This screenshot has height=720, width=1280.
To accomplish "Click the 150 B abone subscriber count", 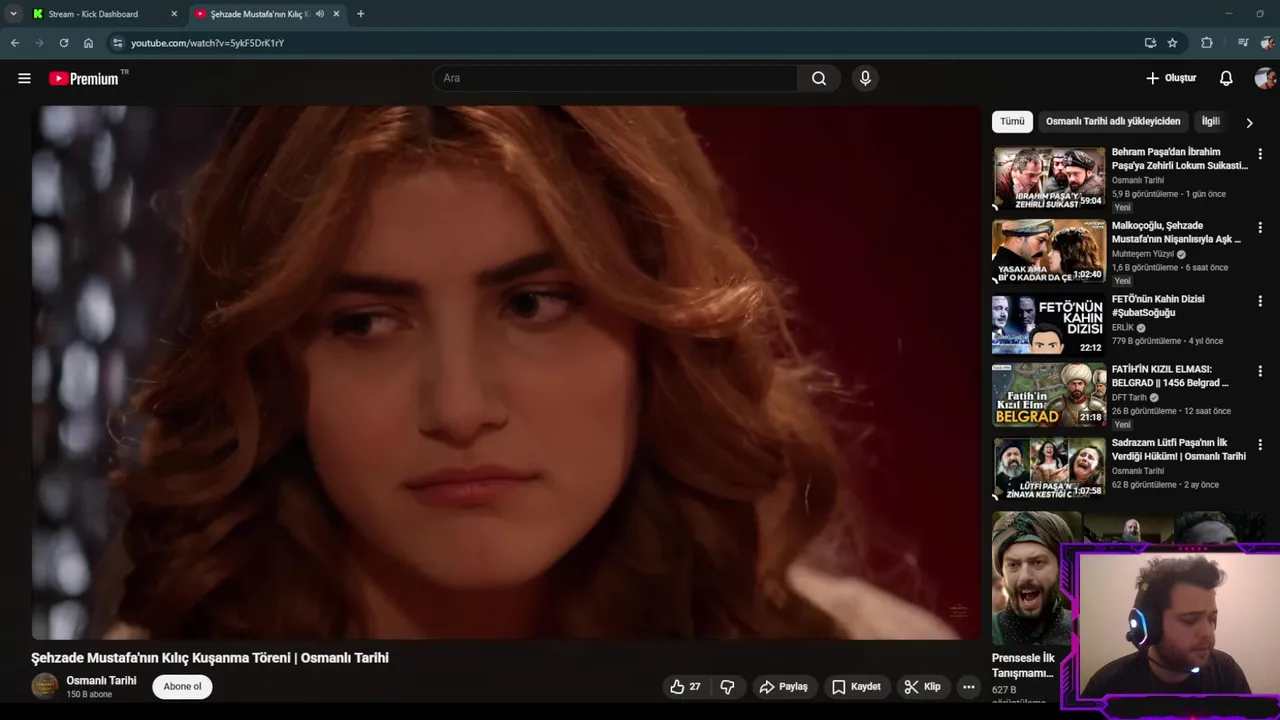I will (x=89, y=695).
